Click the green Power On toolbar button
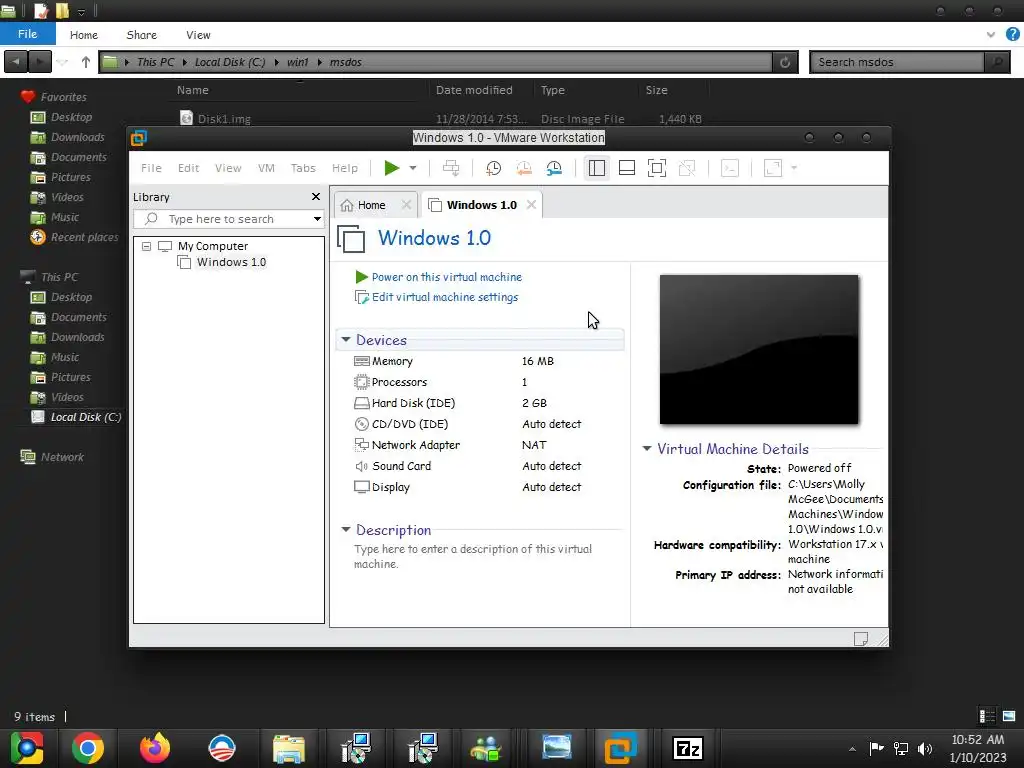The width and height of the screenshot is (1024, 768). 392,168
